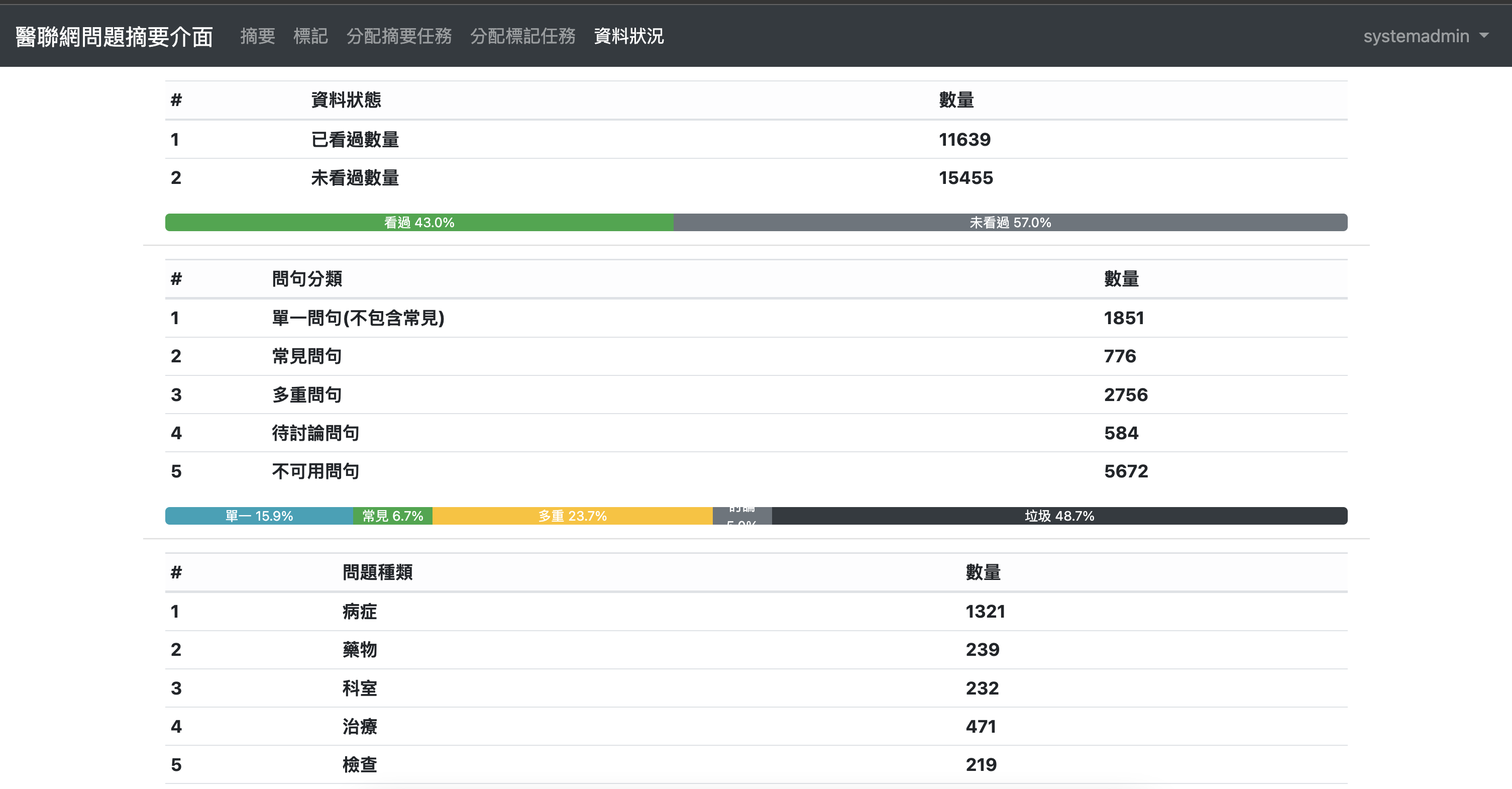1512x789 pixels.
Task: Go to the 摘要 nav tab
Action: click(x=258, y=36)
